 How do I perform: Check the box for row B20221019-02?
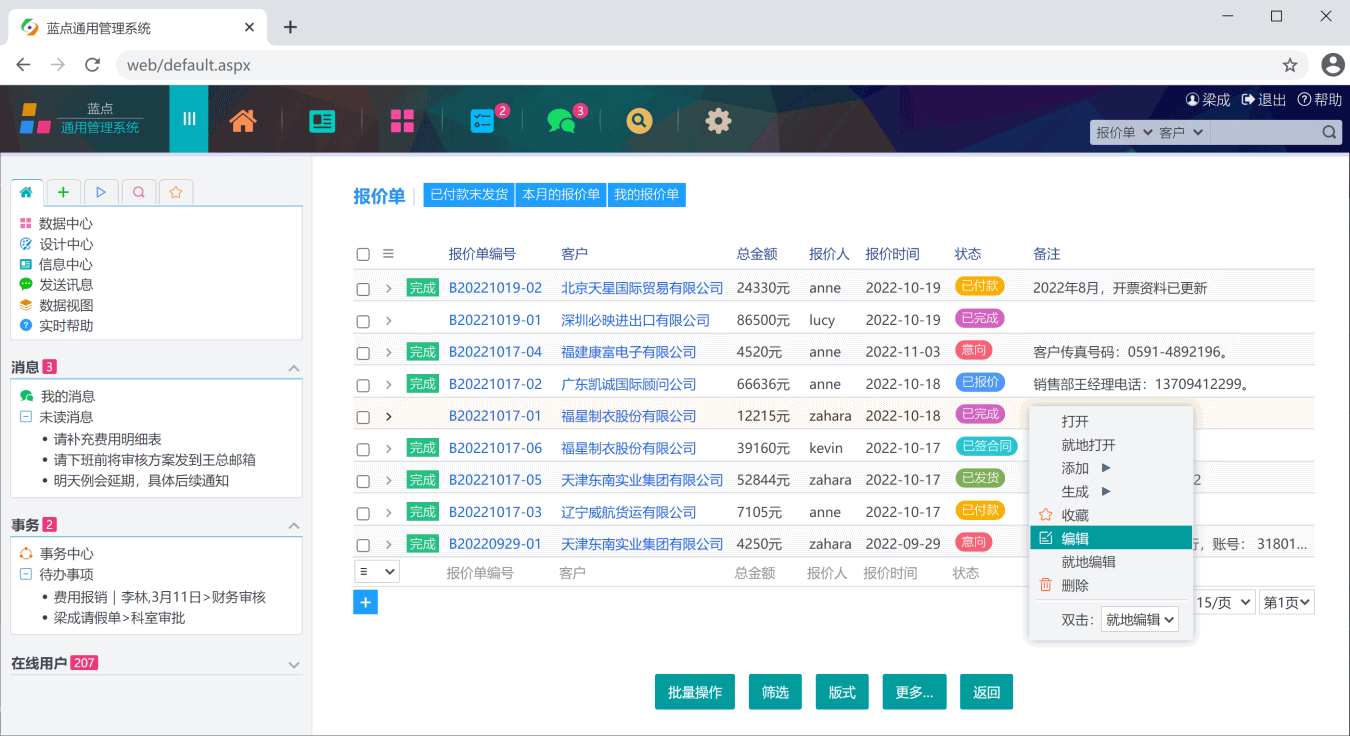(363, 289)
